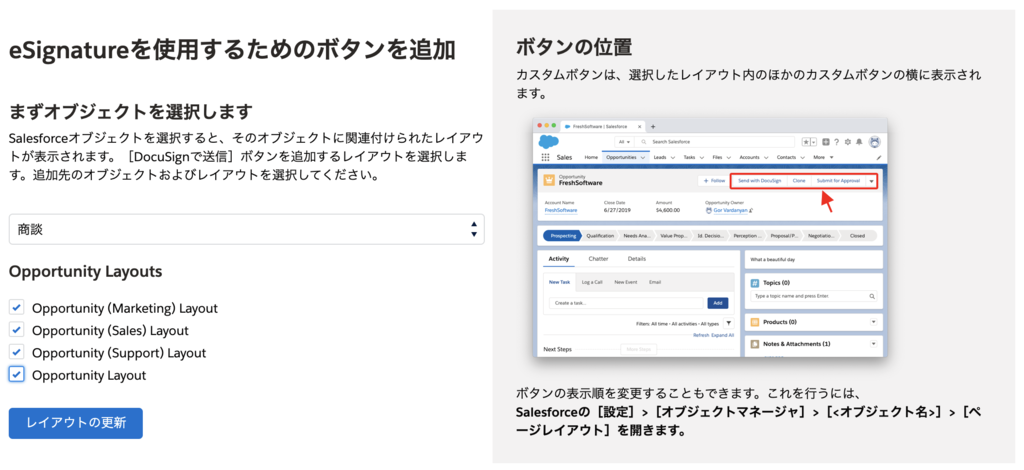1024x470 pixels.
Task: Click the Expand All link
Action: tap(722, 335)
